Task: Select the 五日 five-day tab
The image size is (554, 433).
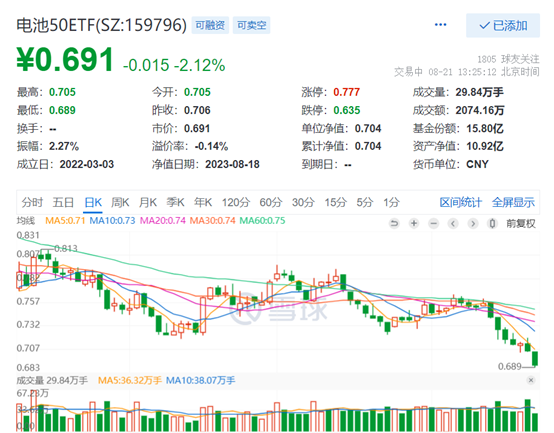Action: pyautogui.click(x=63, y=202)
